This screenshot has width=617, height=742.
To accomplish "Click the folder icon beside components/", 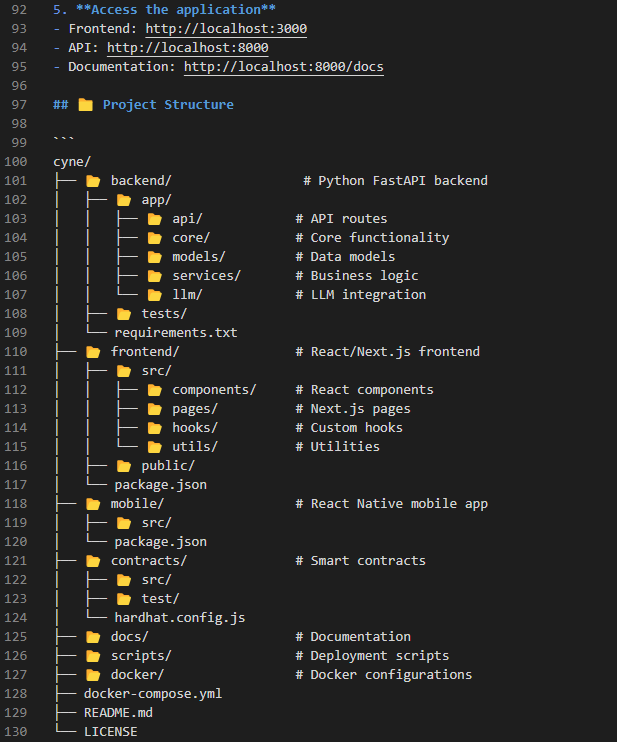I will coord(155,390).
